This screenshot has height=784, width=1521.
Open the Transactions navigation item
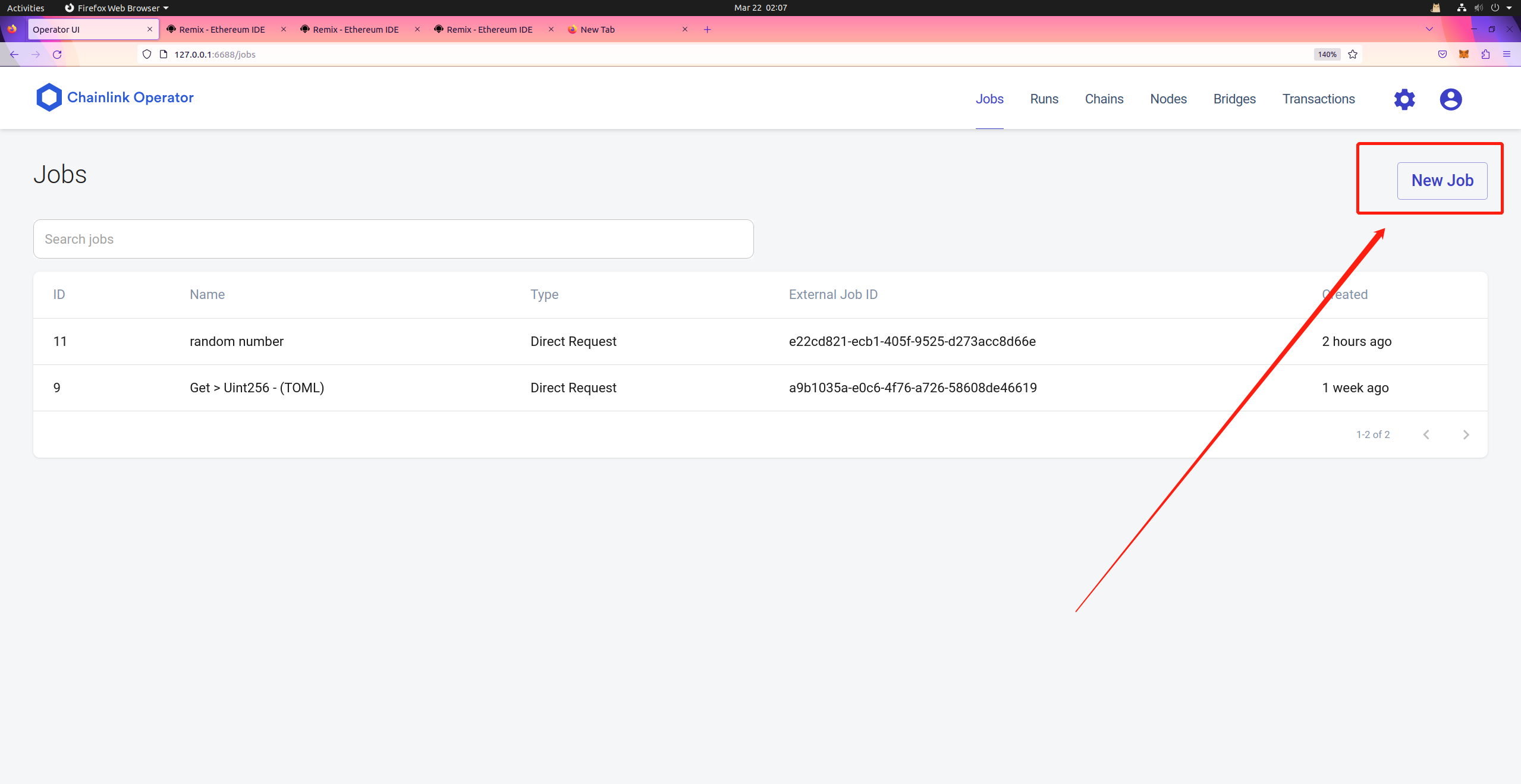click(x=1318, y=99)
